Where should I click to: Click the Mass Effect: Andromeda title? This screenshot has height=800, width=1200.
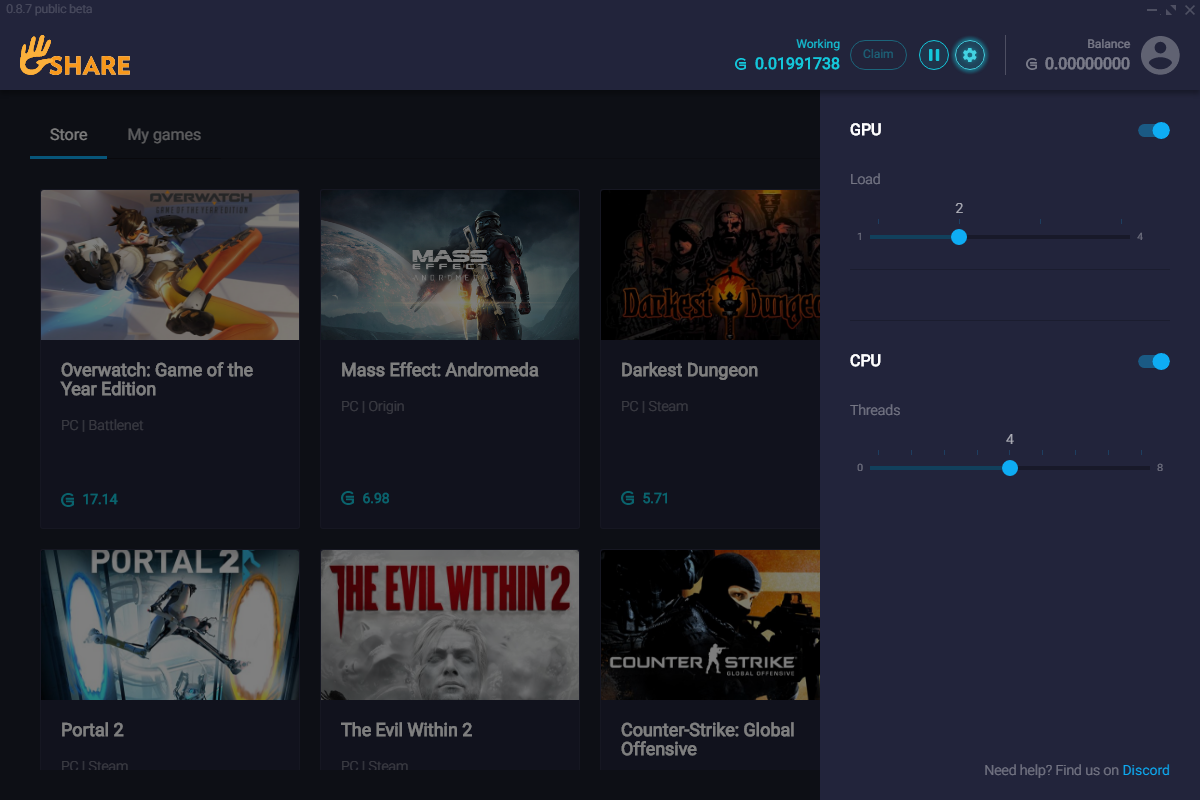pyautogui.click(x=440, y=370)
